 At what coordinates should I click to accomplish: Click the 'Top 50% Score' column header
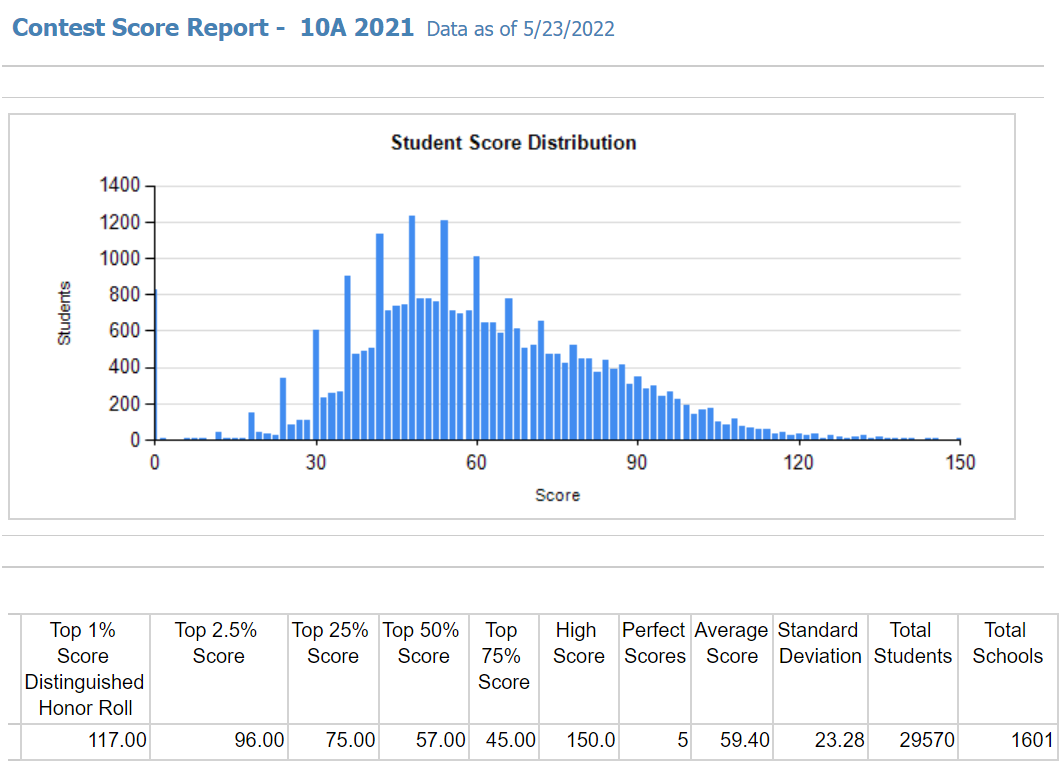423,669
